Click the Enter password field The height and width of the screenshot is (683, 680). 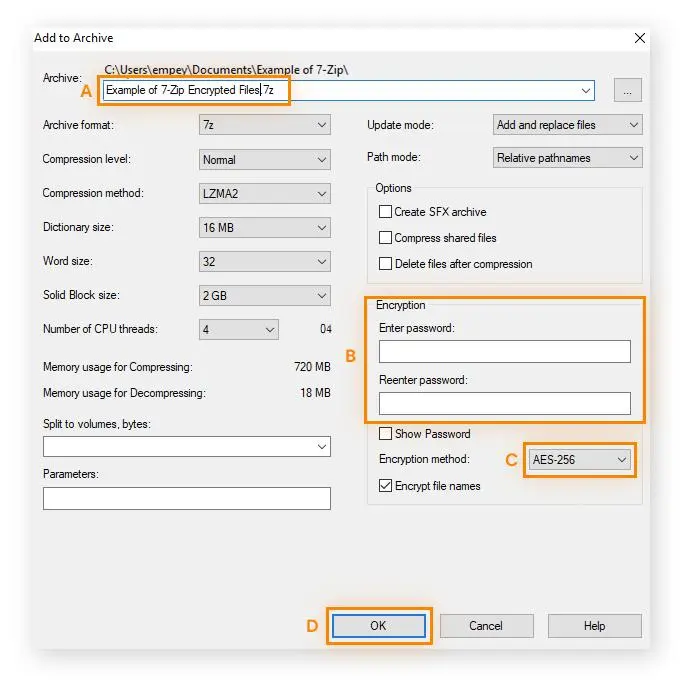[504, 352]
